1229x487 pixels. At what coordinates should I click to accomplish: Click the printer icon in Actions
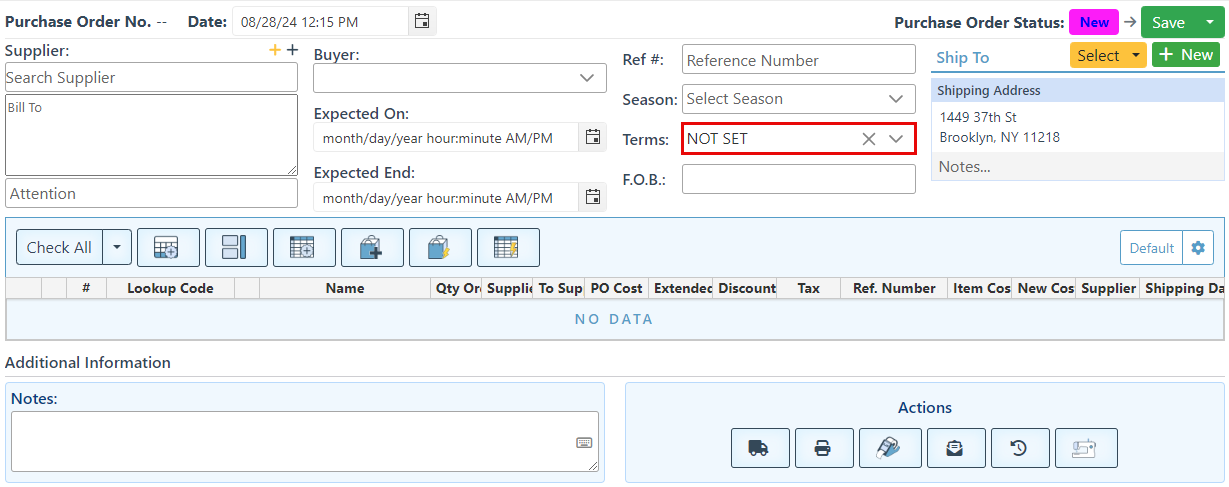(824, 448)
